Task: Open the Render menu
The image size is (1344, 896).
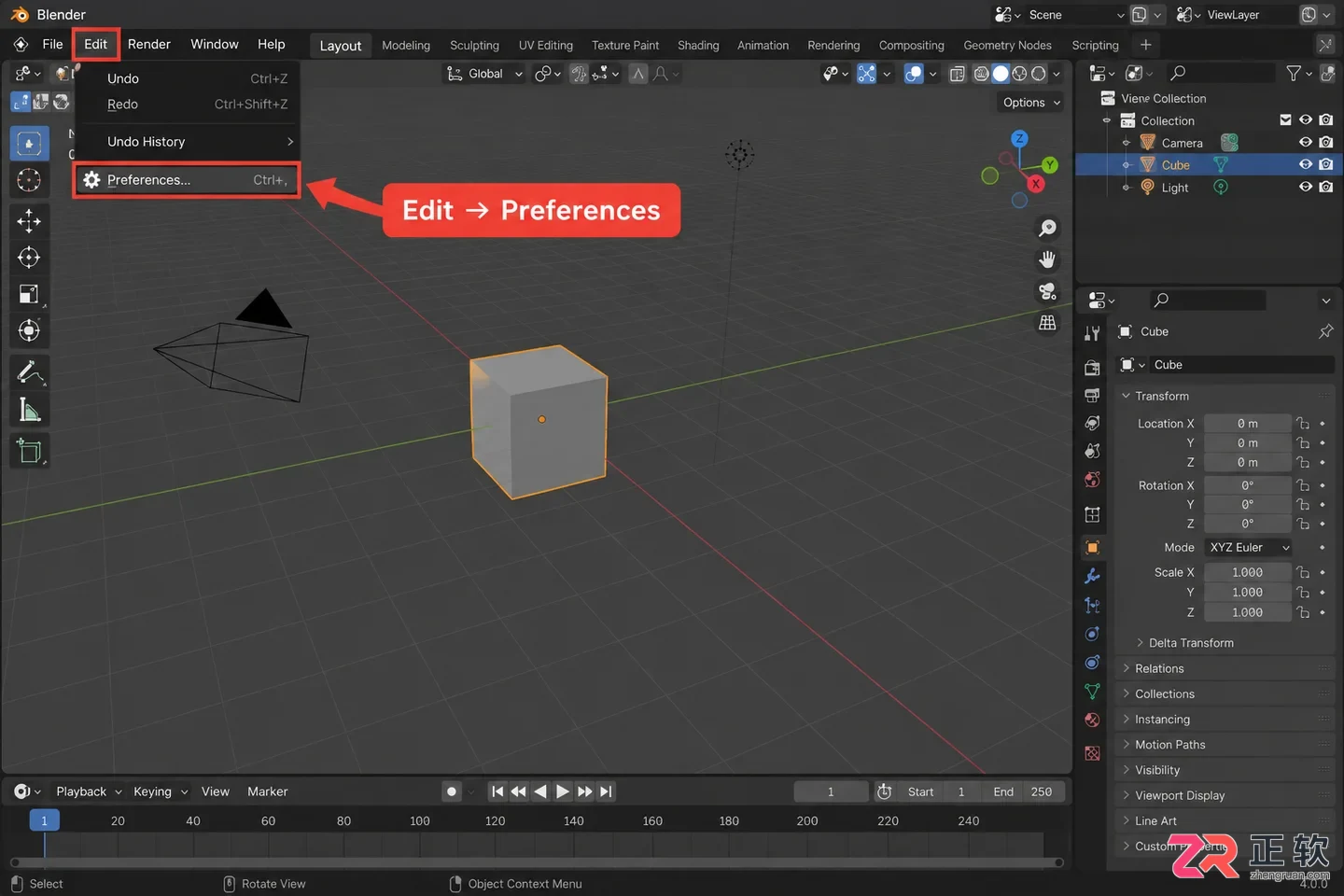Action: point(149,44)
